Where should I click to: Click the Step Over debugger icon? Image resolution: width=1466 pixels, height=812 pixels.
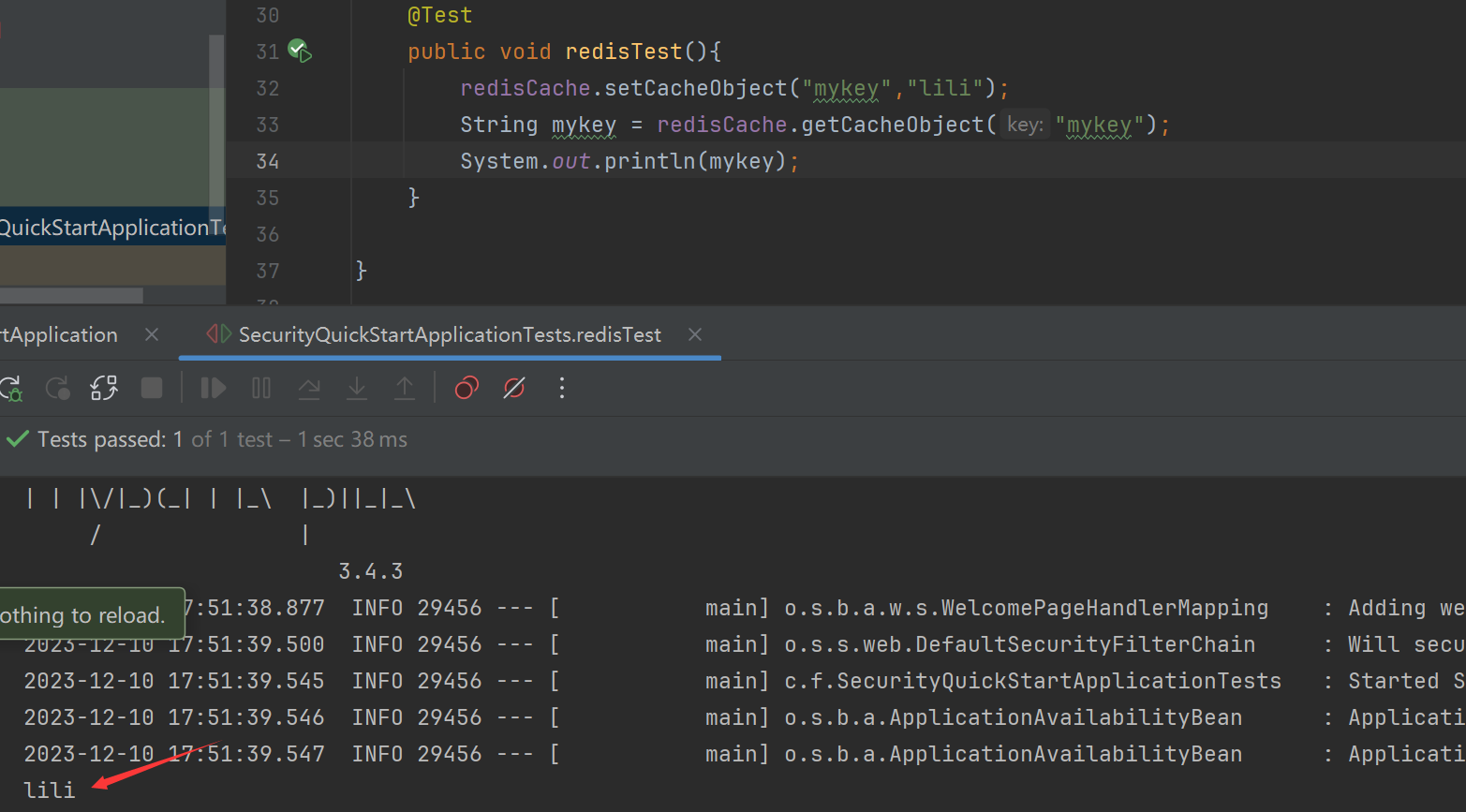click(x=309, y=388)
